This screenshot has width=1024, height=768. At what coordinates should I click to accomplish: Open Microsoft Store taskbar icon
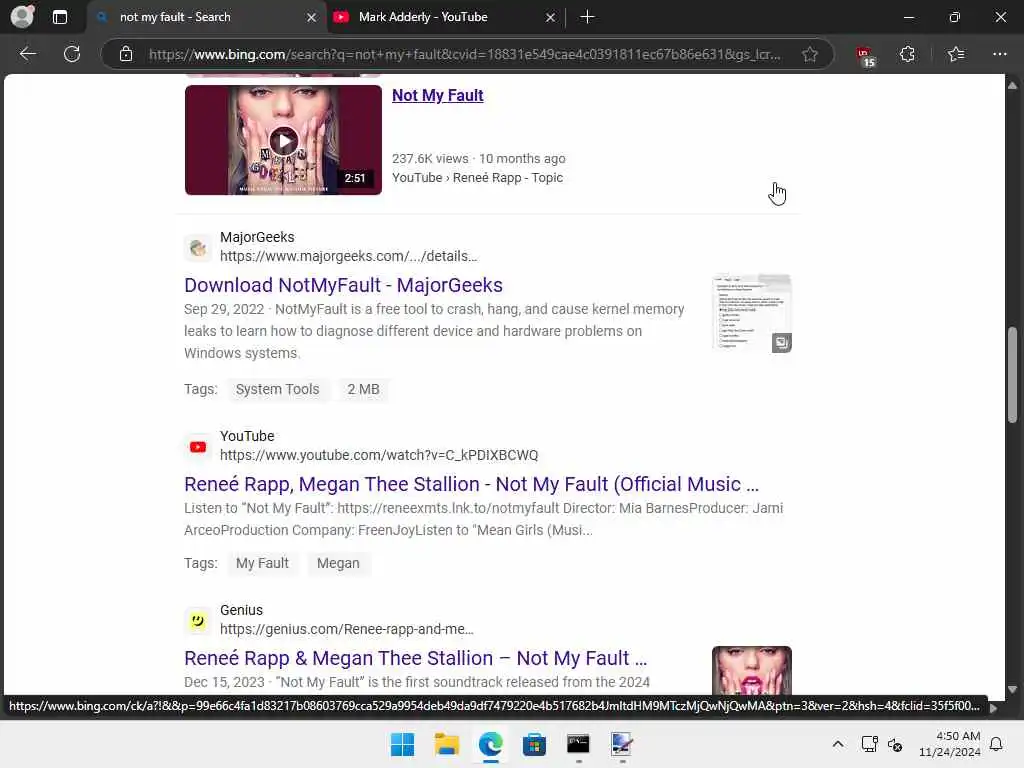pos(534,744)
